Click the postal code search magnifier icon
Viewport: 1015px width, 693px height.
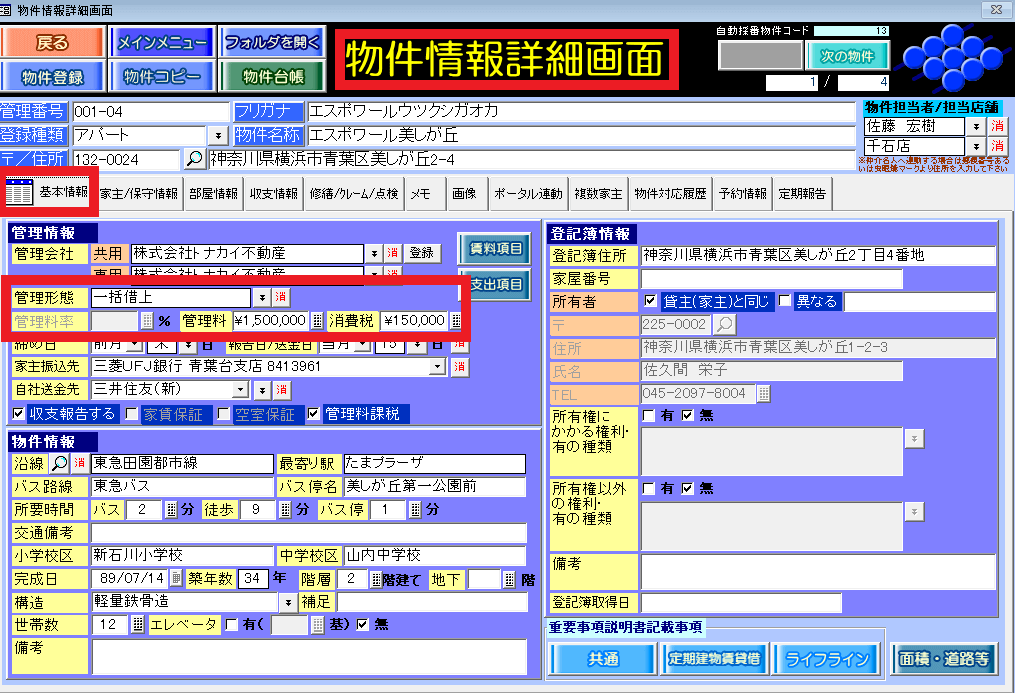194,159
